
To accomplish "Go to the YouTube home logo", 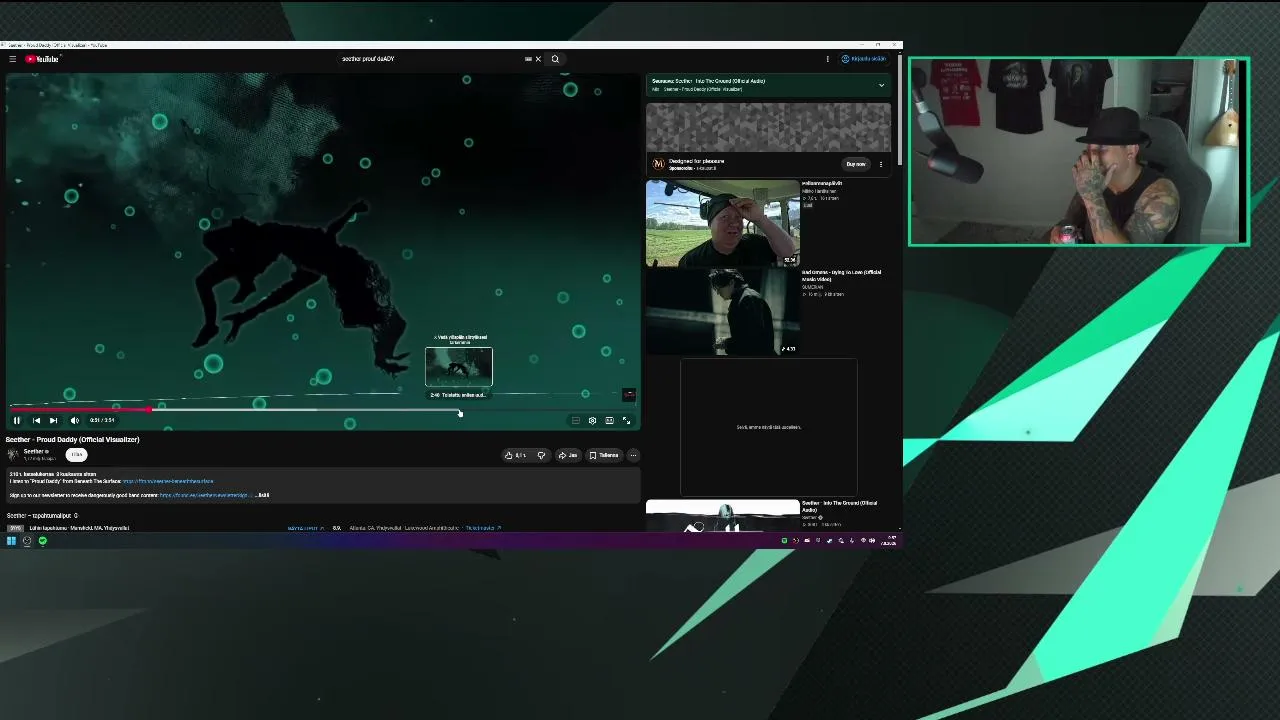I will coord(43,59).
